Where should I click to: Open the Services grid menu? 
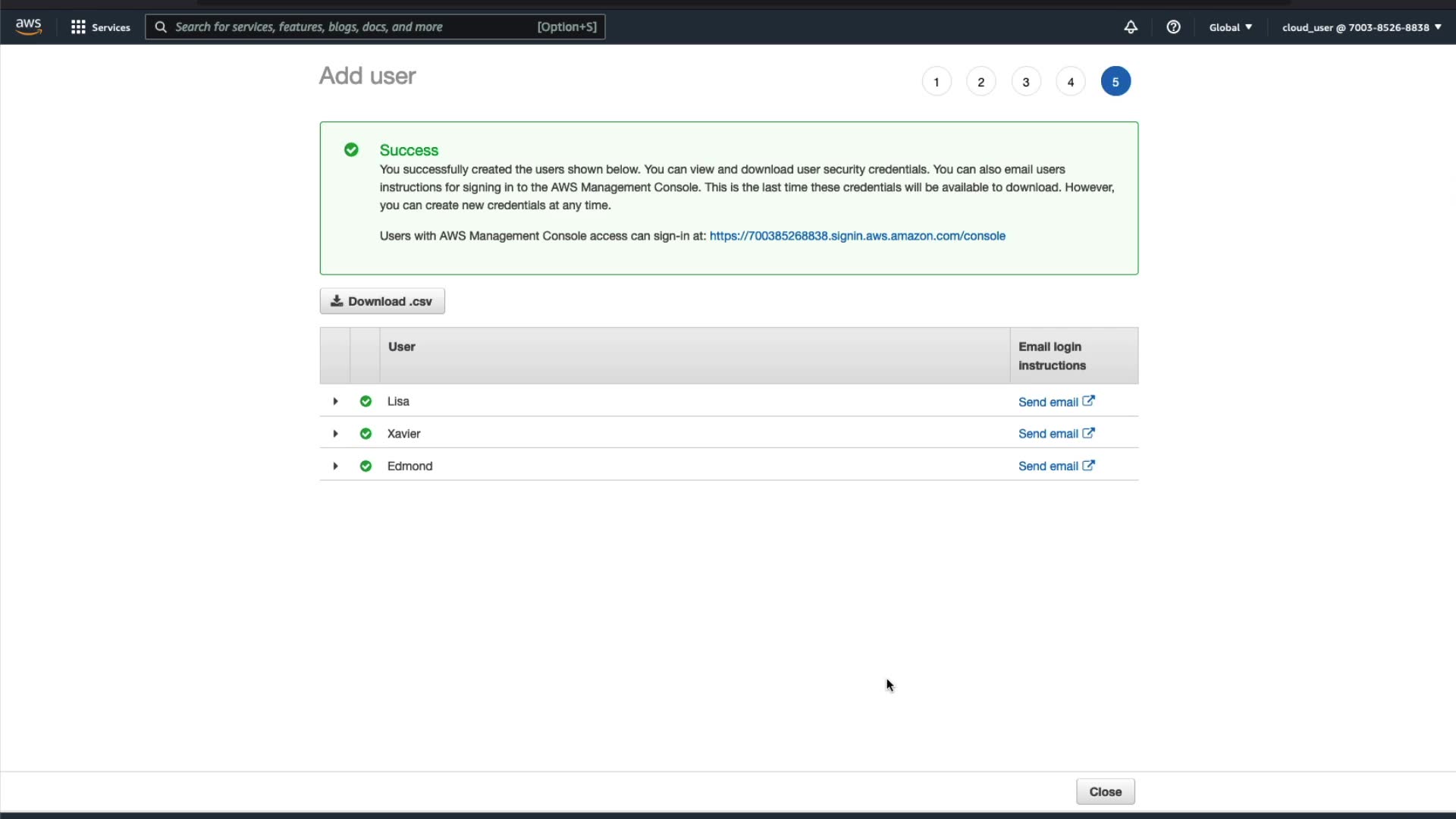[100, 27]
